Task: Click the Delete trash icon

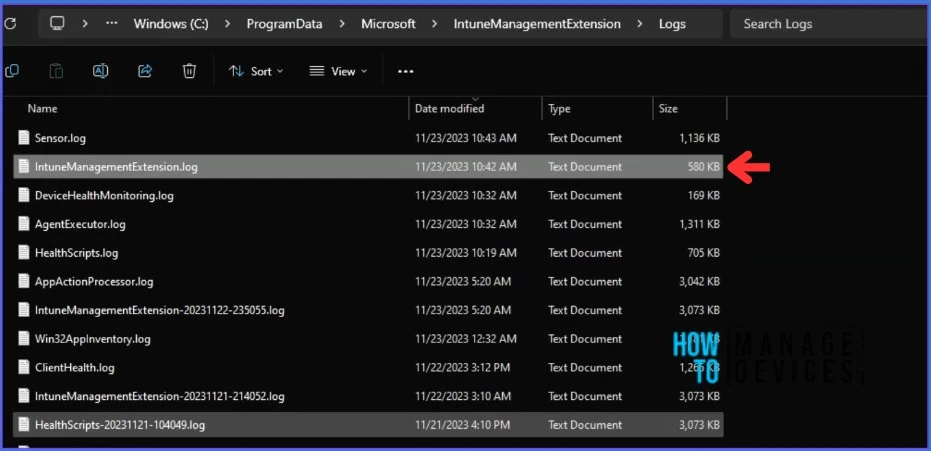Action: coord(189,71)
